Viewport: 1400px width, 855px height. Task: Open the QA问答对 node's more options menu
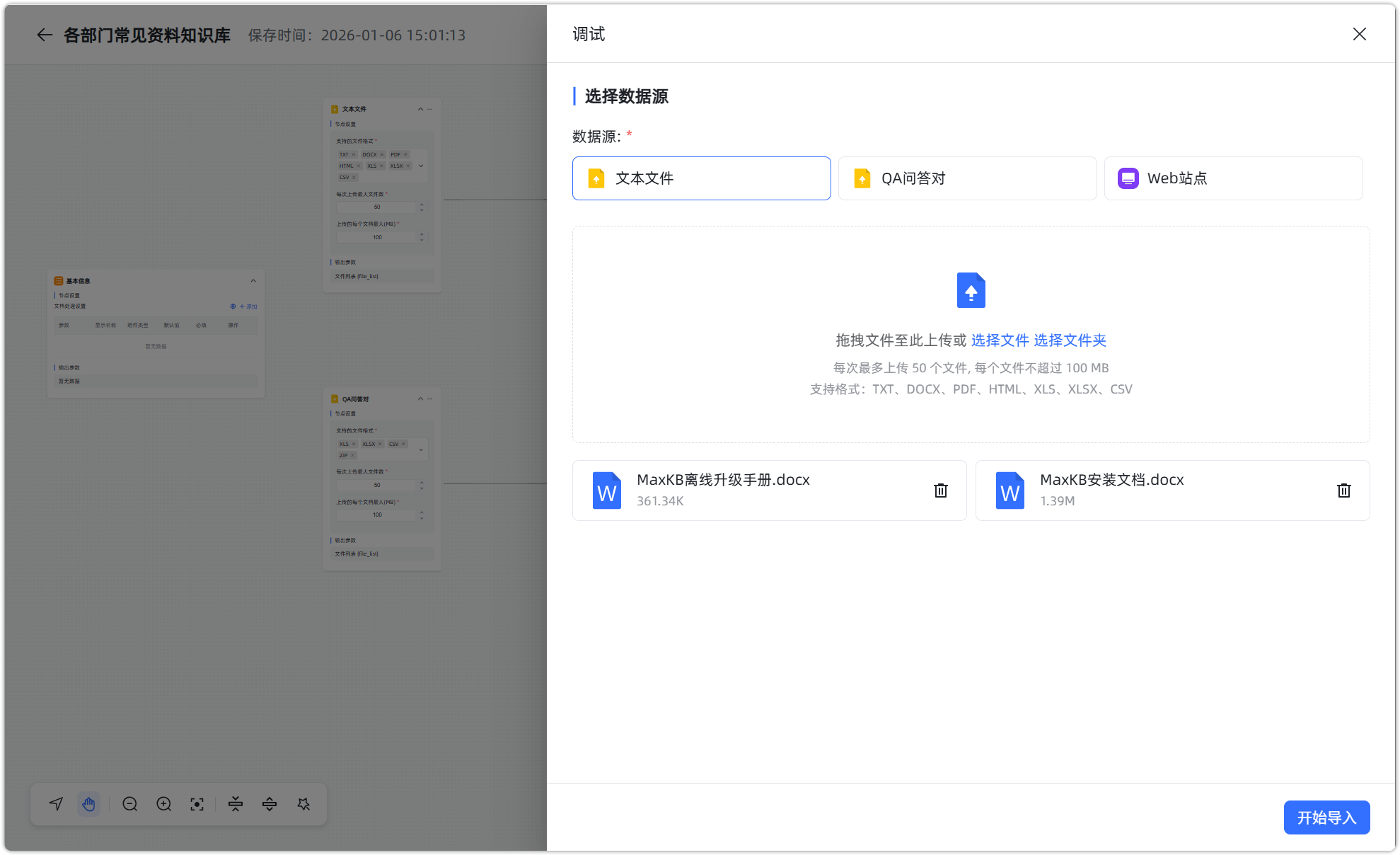[x=430, y=398]
